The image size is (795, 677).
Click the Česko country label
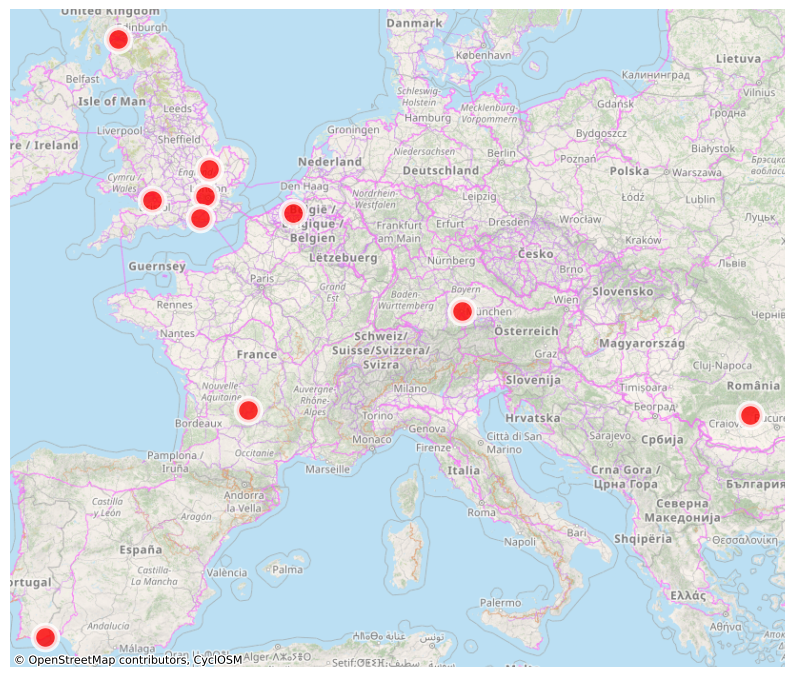click(535, 254)
